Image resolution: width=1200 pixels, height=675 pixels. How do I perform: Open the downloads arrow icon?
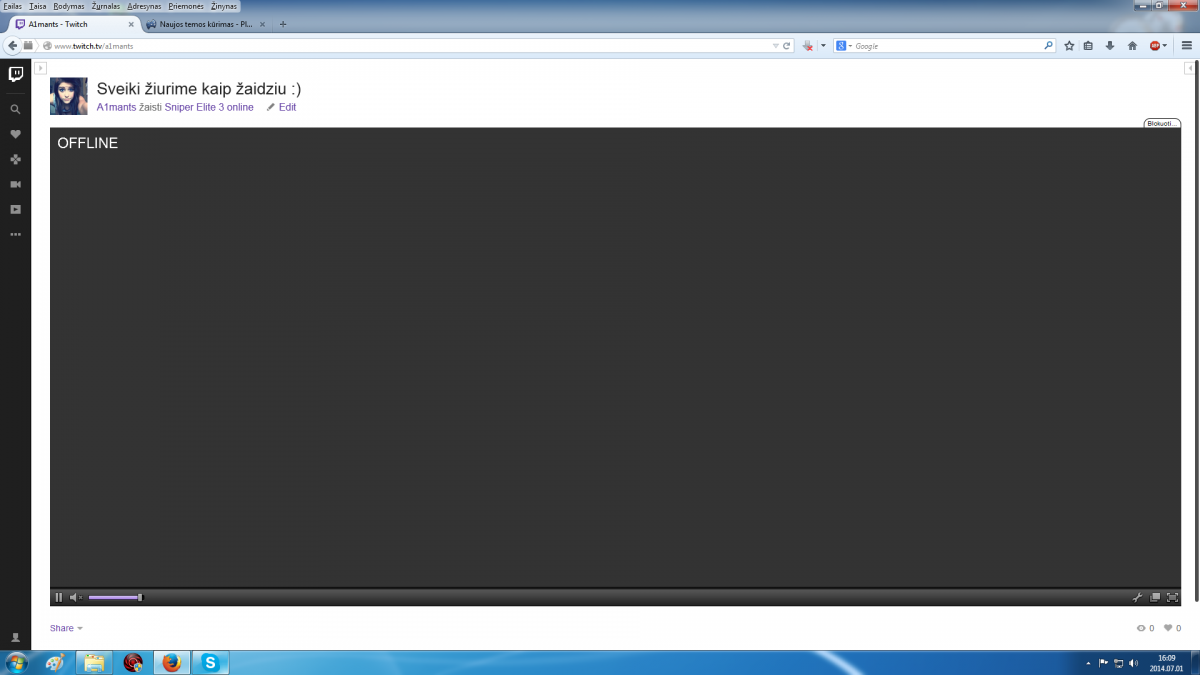(1110, 46)
